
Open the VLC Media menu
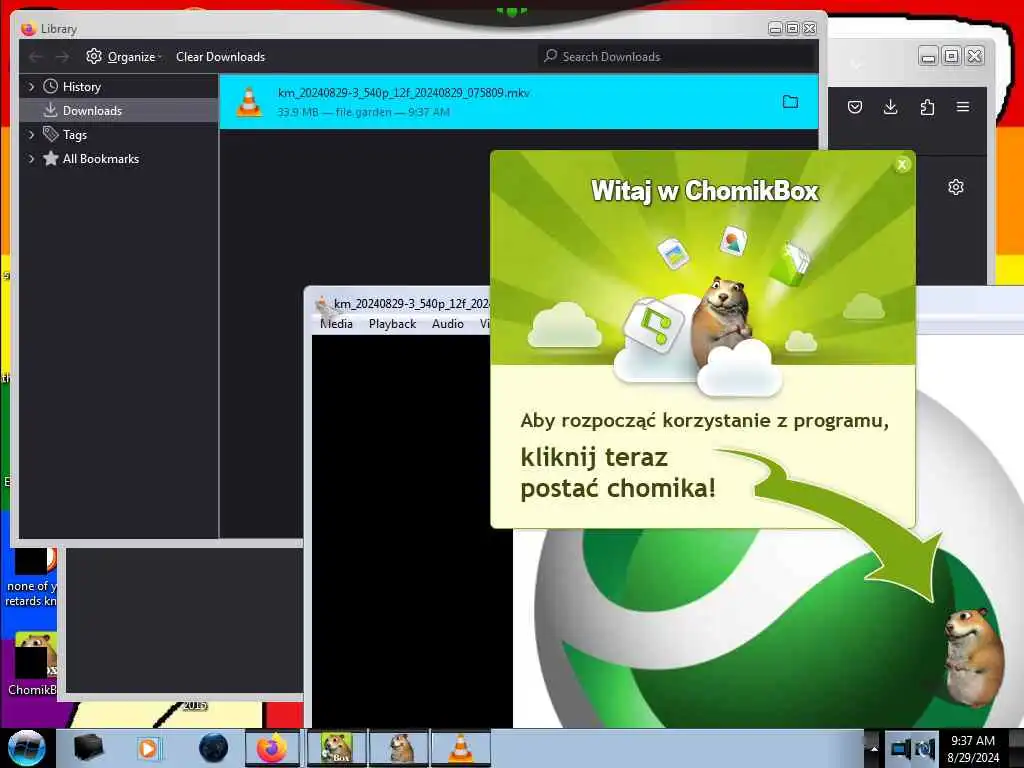pyautogui.click(x=336, y=324)
